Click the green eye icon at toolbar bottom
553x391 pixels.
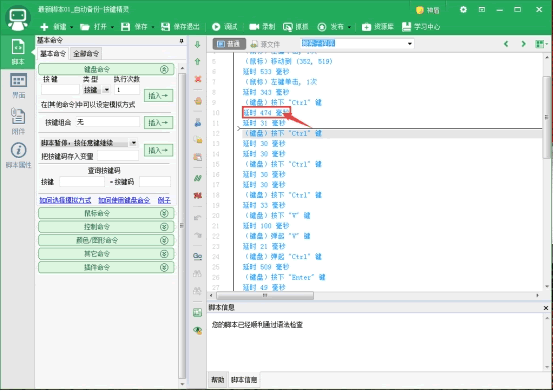(x=198, y=330)
